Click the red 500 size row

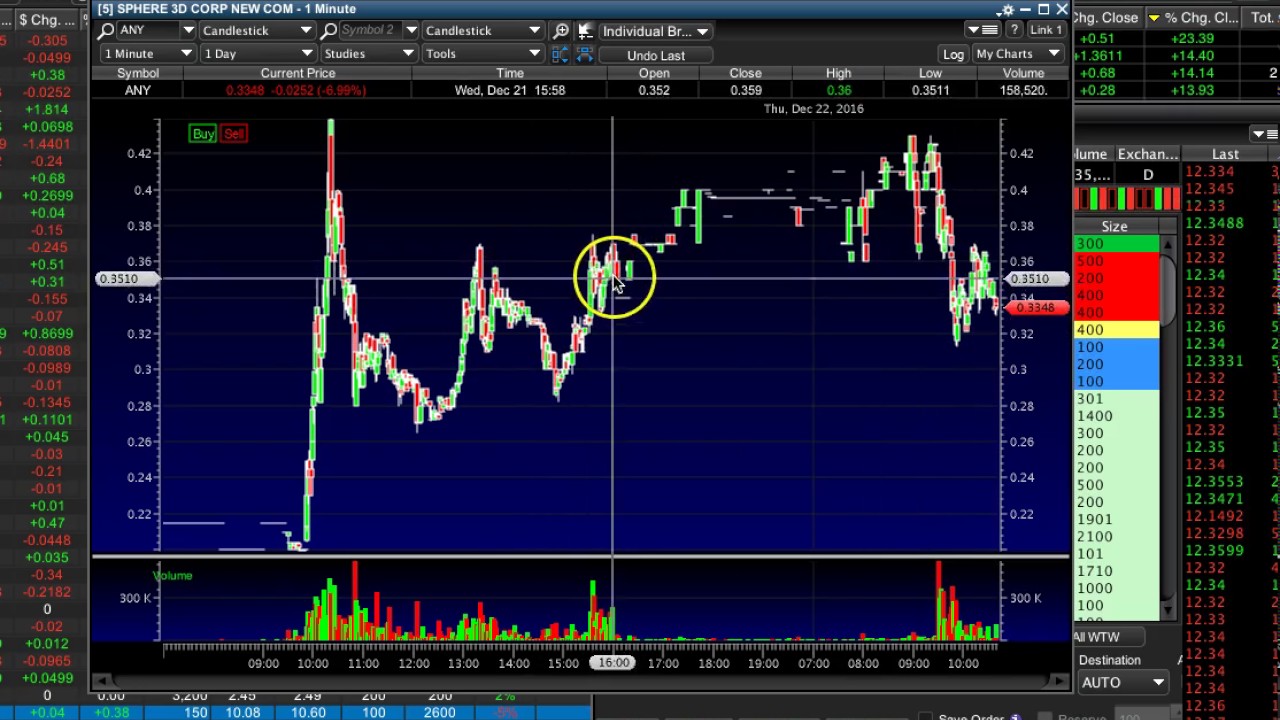tap(1115, 261)
